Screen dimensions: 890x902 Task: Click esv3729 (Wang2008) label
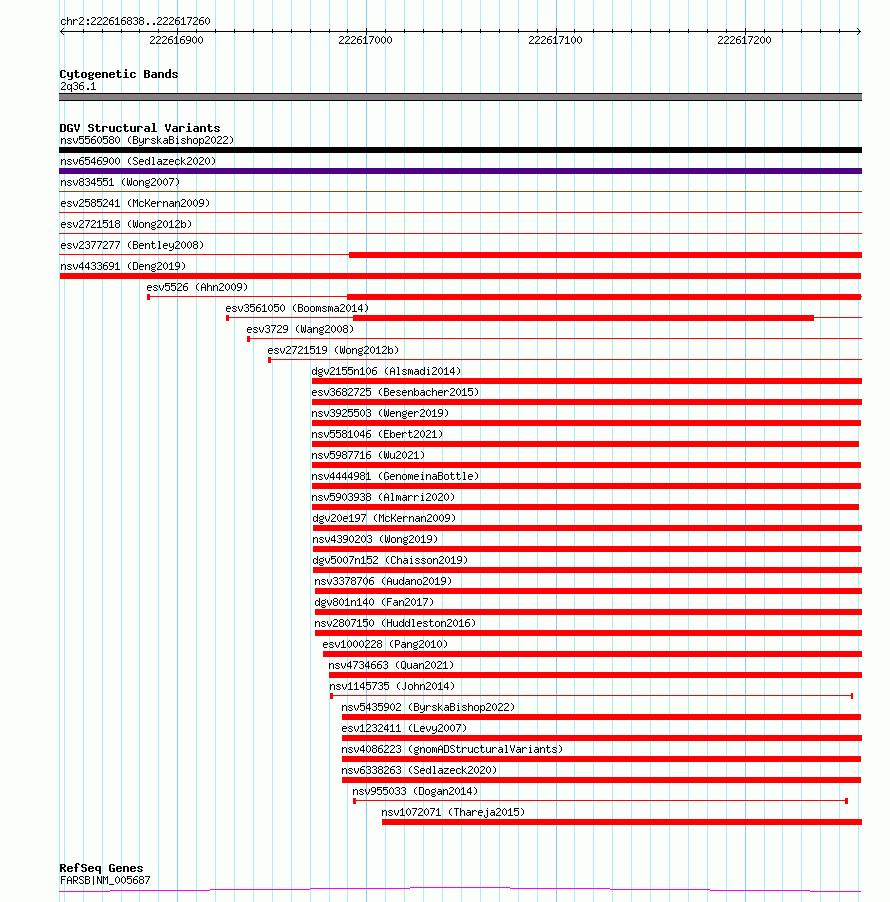(x=300, y=330)
